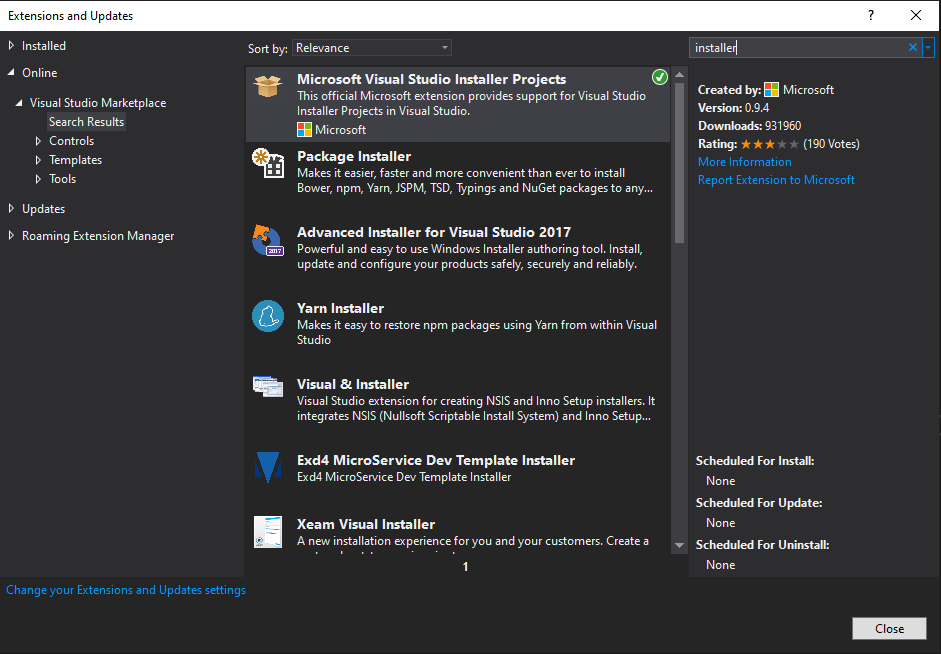
Task: Select the Controls tree item
Action: pyautogui.click(x=71, y=141)
